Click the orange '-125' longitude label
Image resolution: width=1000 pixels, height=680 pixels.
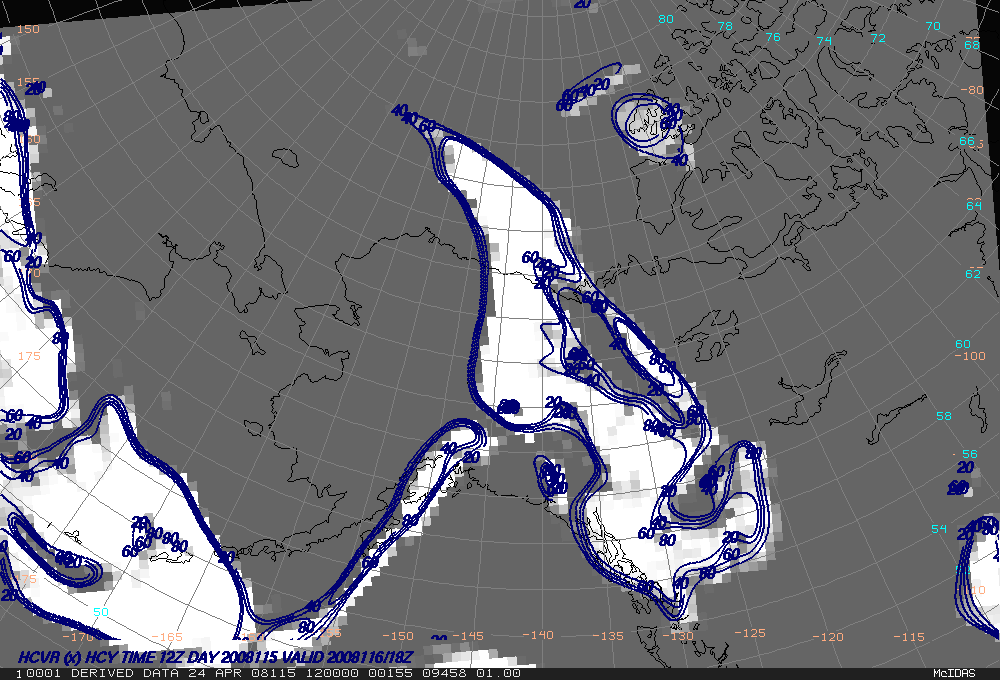tap(750, 633)
